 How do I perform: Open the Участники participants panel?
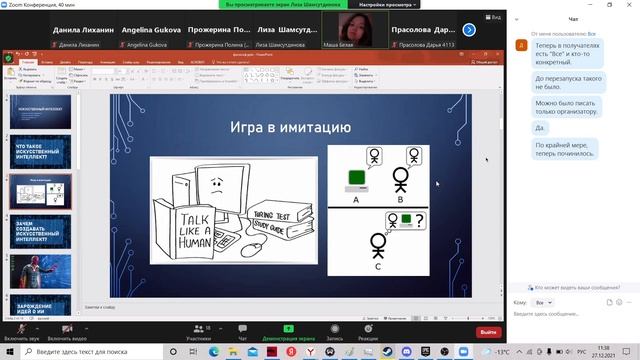199,332
